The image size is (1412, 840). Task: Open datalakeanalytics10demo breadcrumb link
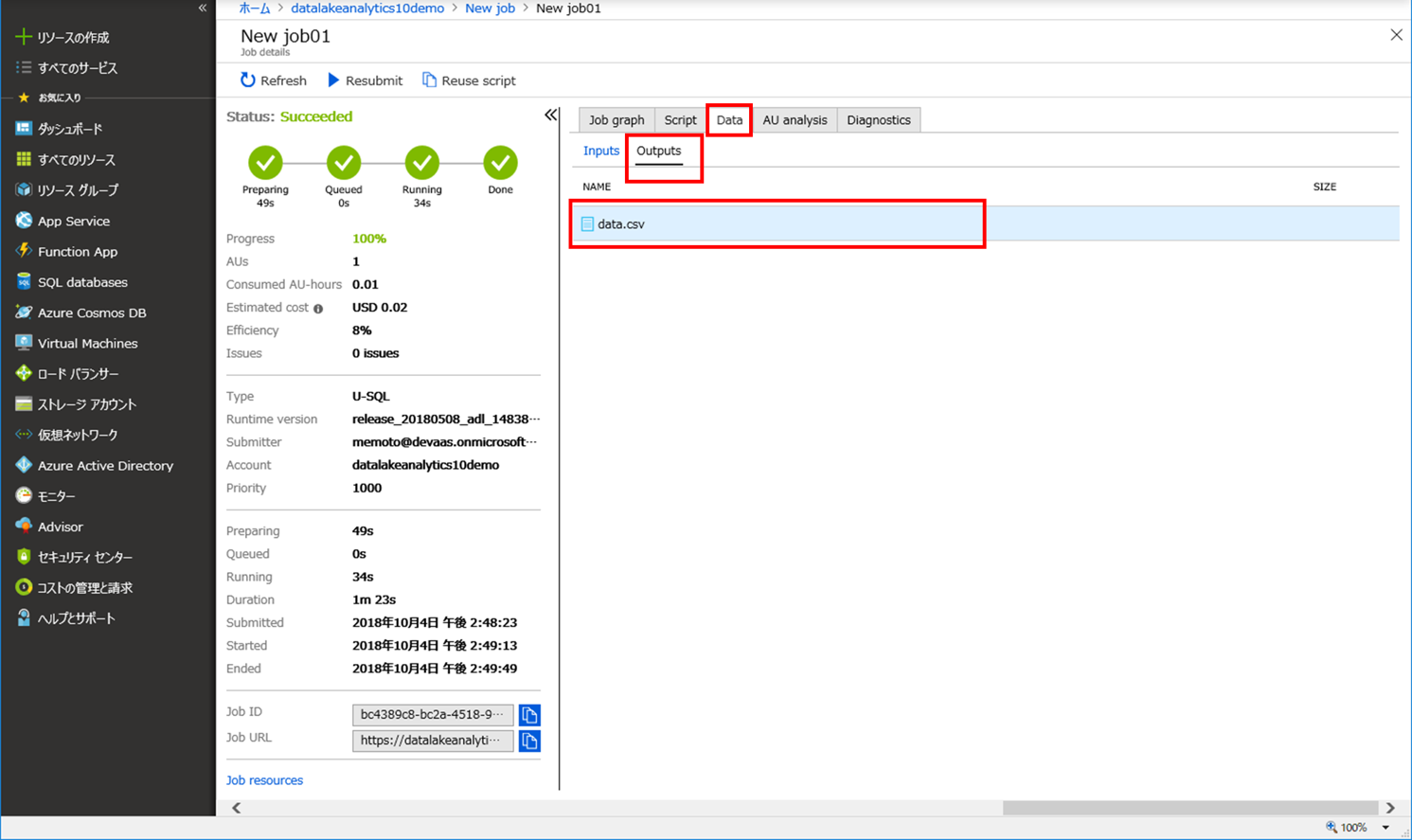(367, 8)
